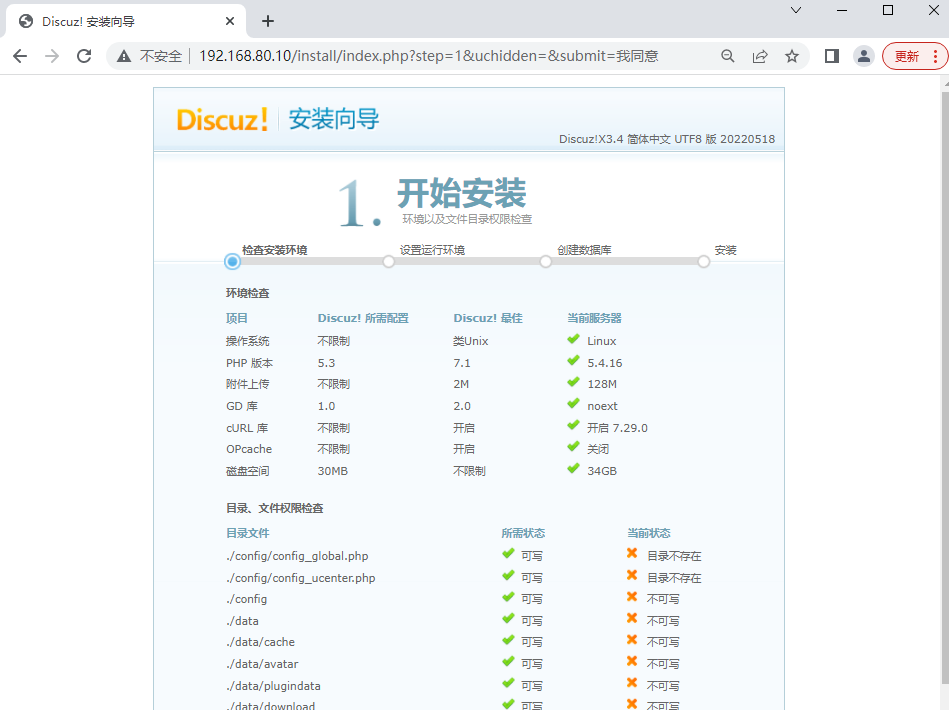Click the Discuz! 所需配置 column header
The image size is (949, 710).
click(x=363, y=318)
